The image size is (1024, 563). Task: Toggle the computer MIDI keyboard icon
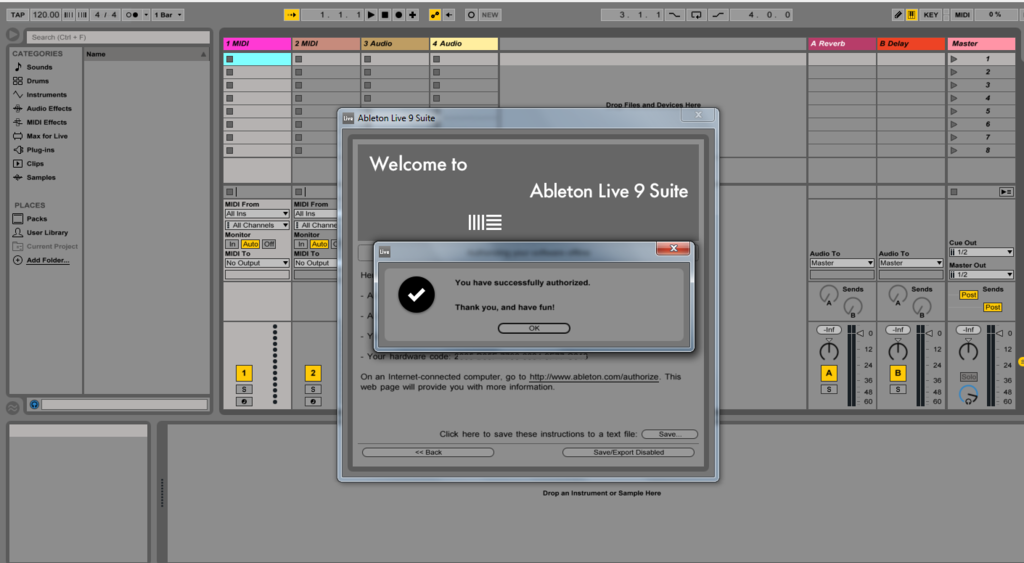(x=912, y=14)
